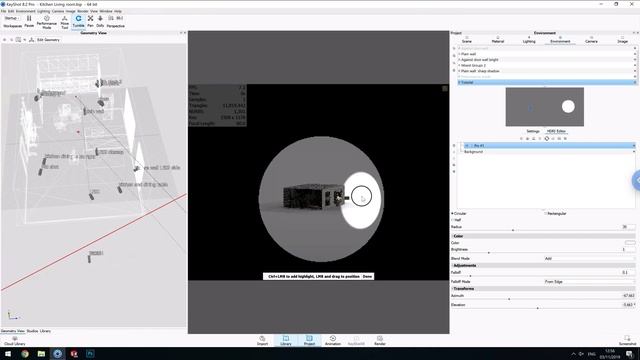The image size is (640, 360).
Task: Click Done in the highlight hint bar
Action: (367, 276)
